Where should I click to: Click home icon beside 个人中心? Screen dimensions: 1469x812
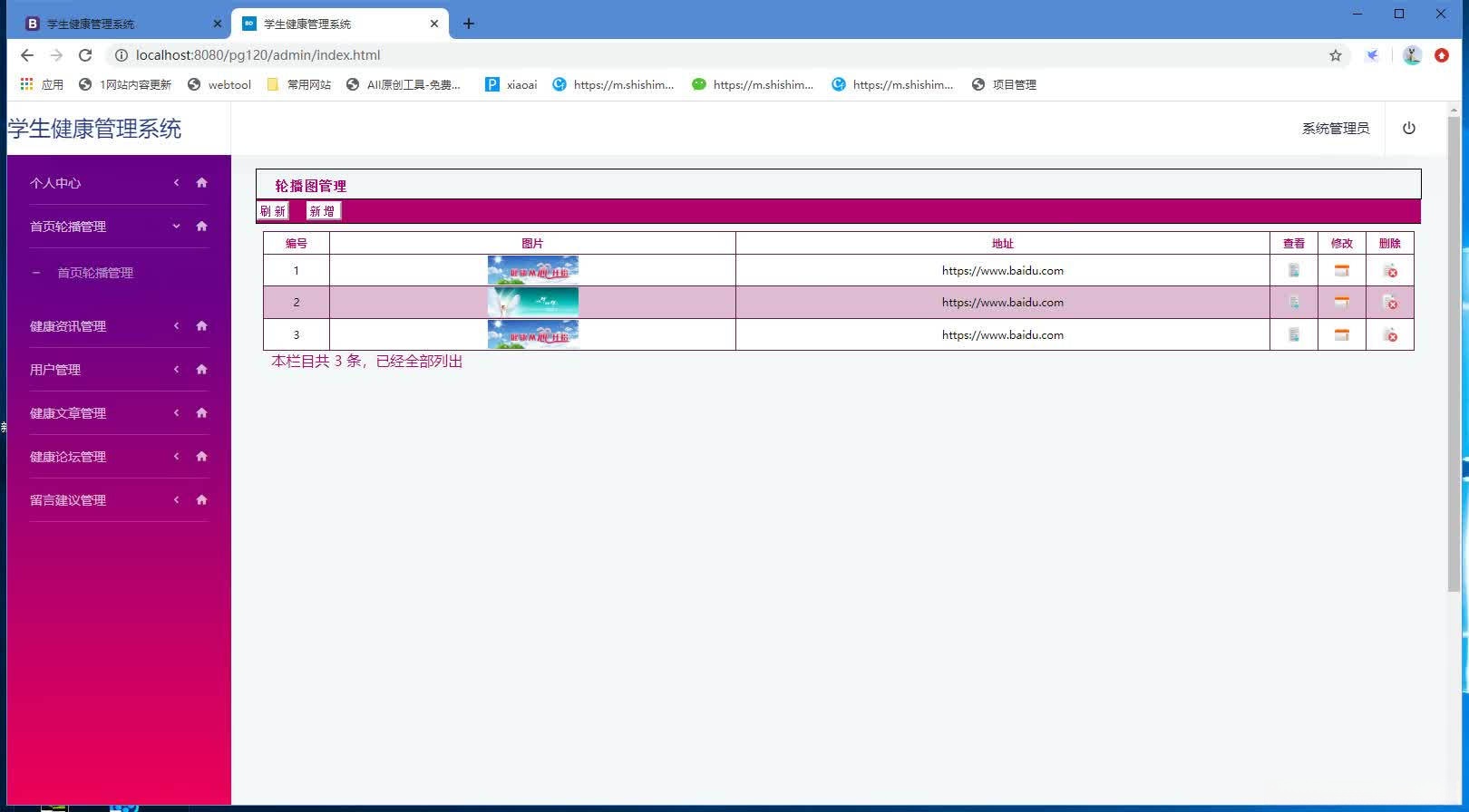[201, 182]
